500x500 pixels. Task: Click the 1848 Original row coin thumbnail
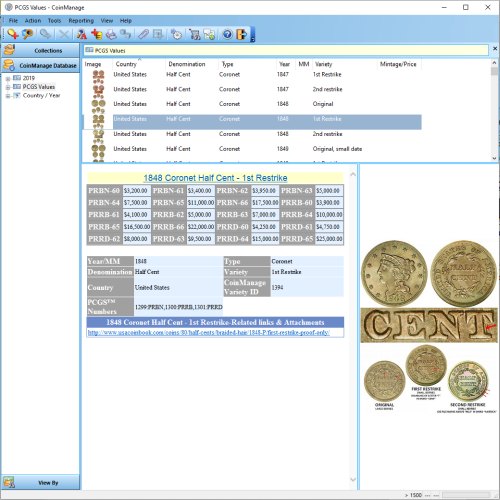click(x=98, y=106)
